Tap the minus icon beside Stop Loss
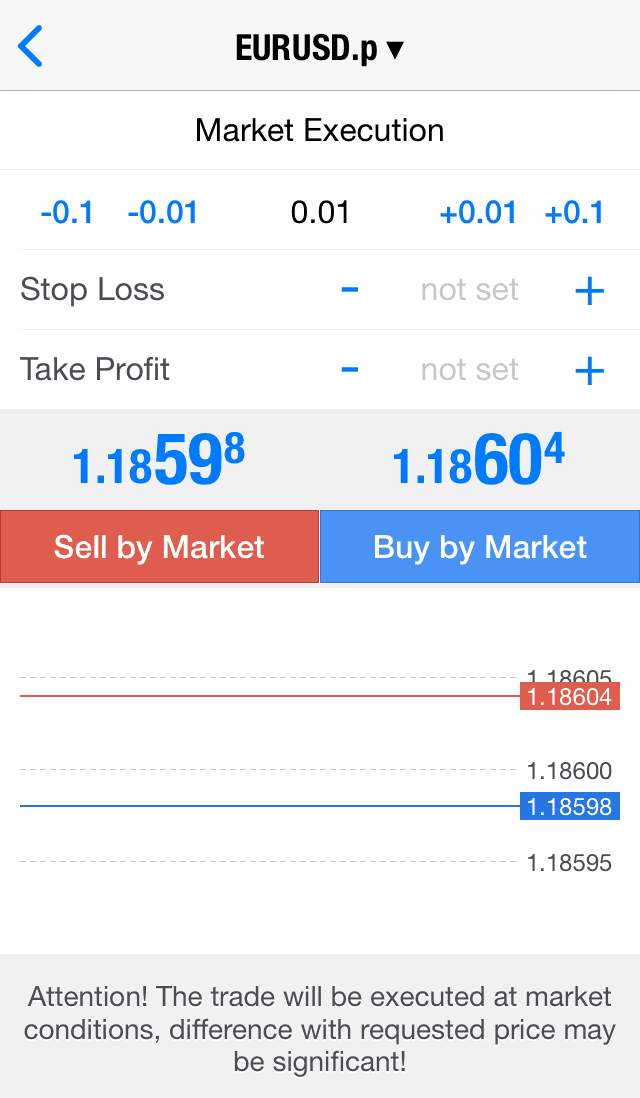This screenshot has width=640, height=1098. [349, 290]
